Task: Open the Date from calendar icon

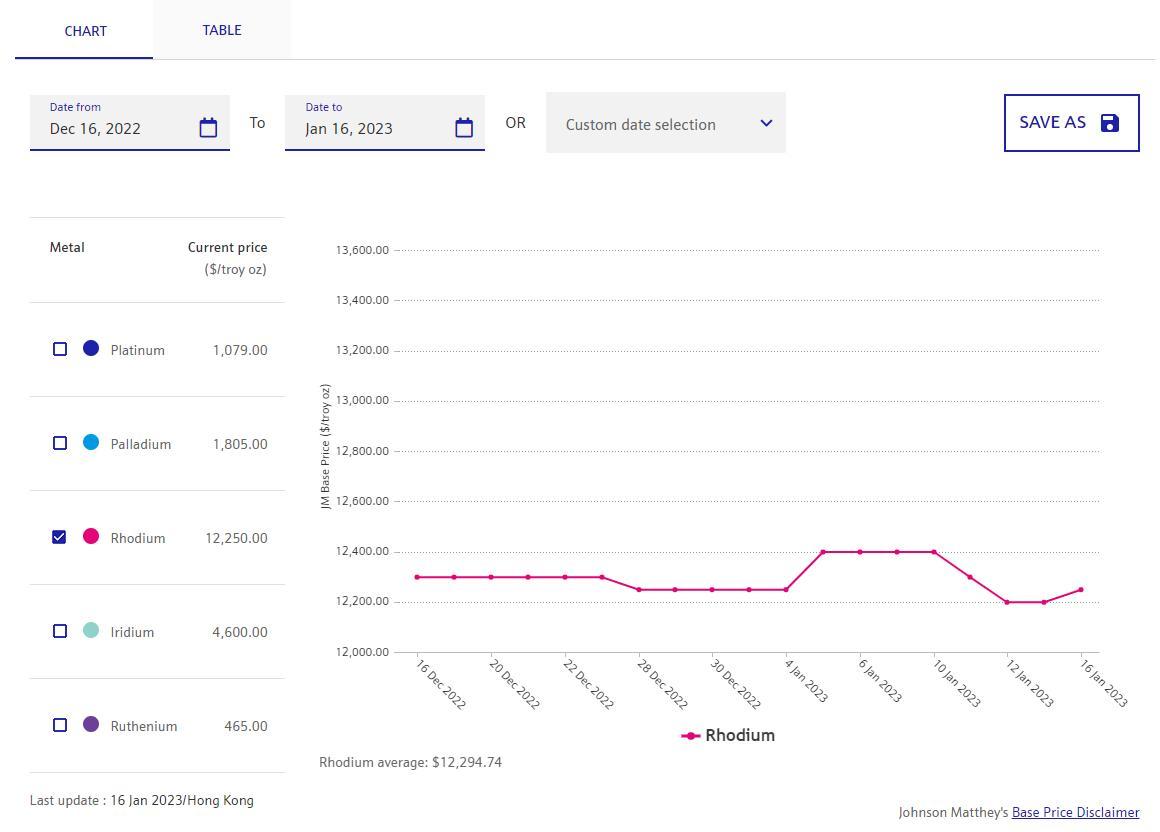Action: pyautogui.click(x=208, y=128)
